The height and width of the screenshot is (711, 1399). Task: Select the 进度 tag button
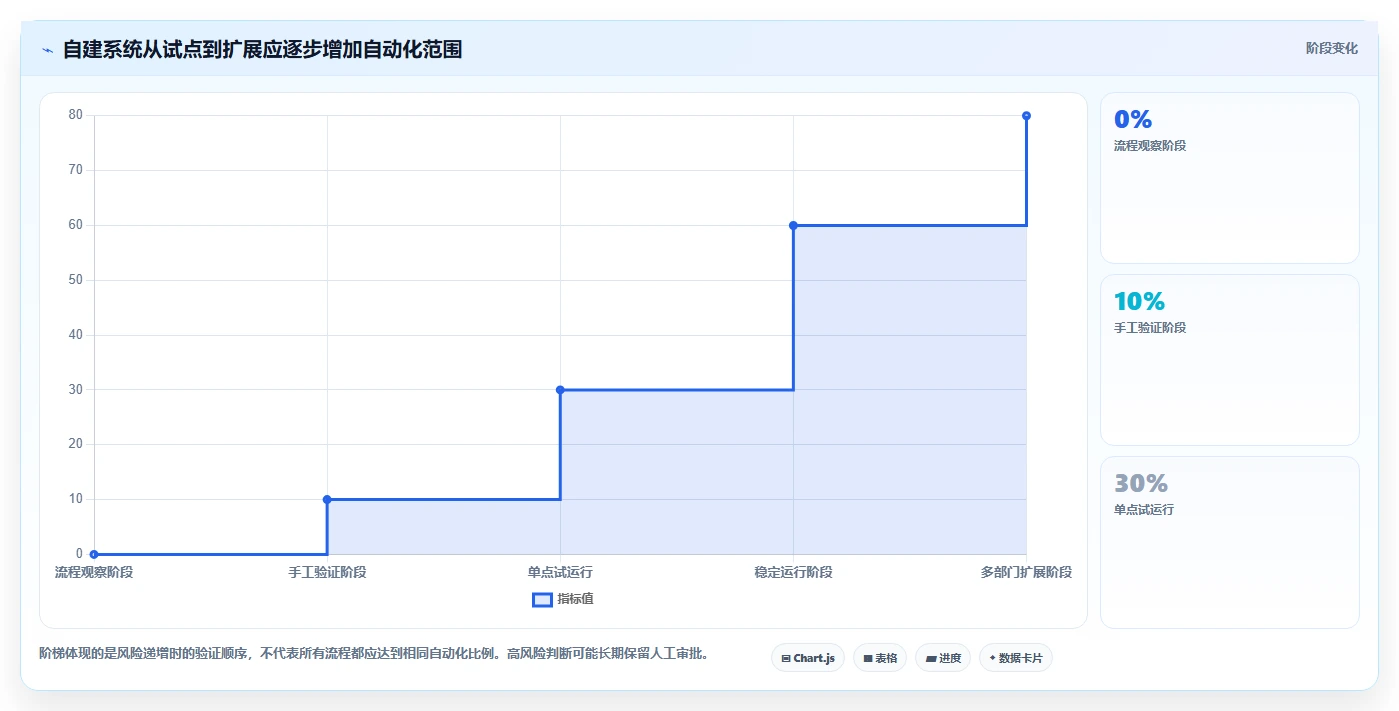tap(943, 658)
